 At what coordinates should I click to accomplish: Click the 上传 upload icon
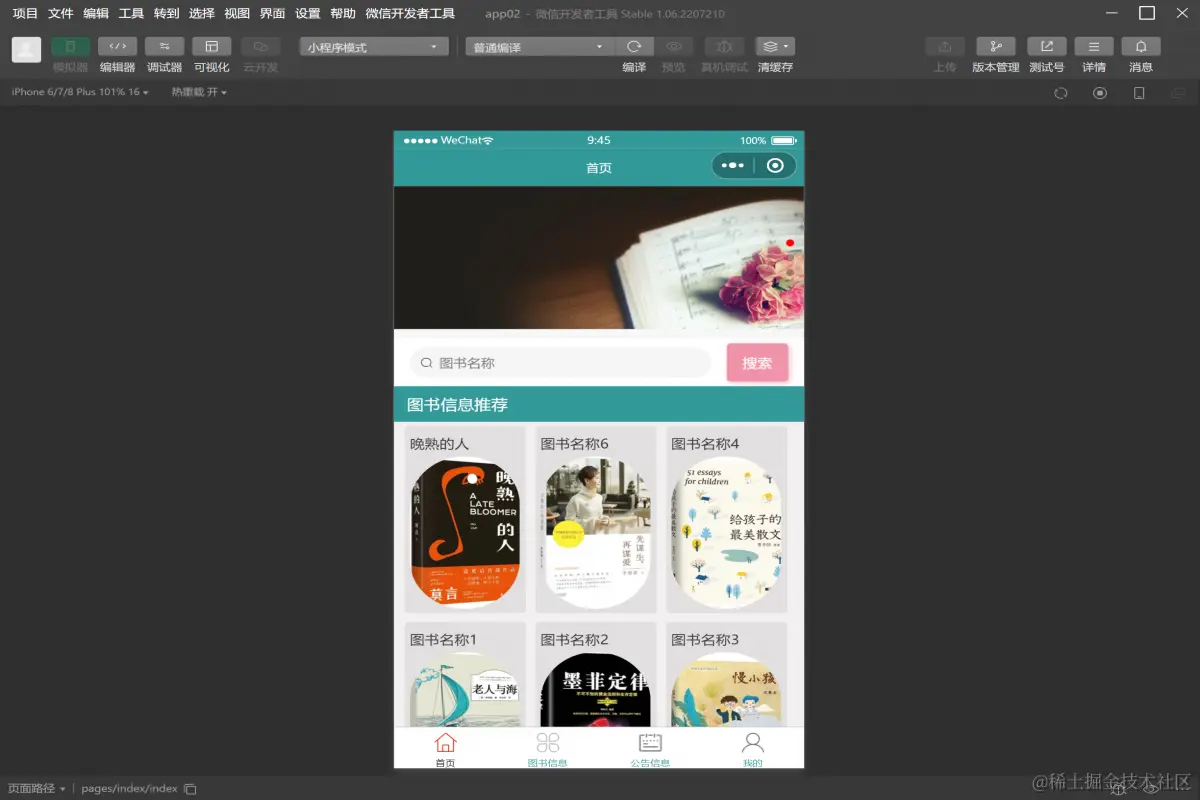tap(945, 47)
